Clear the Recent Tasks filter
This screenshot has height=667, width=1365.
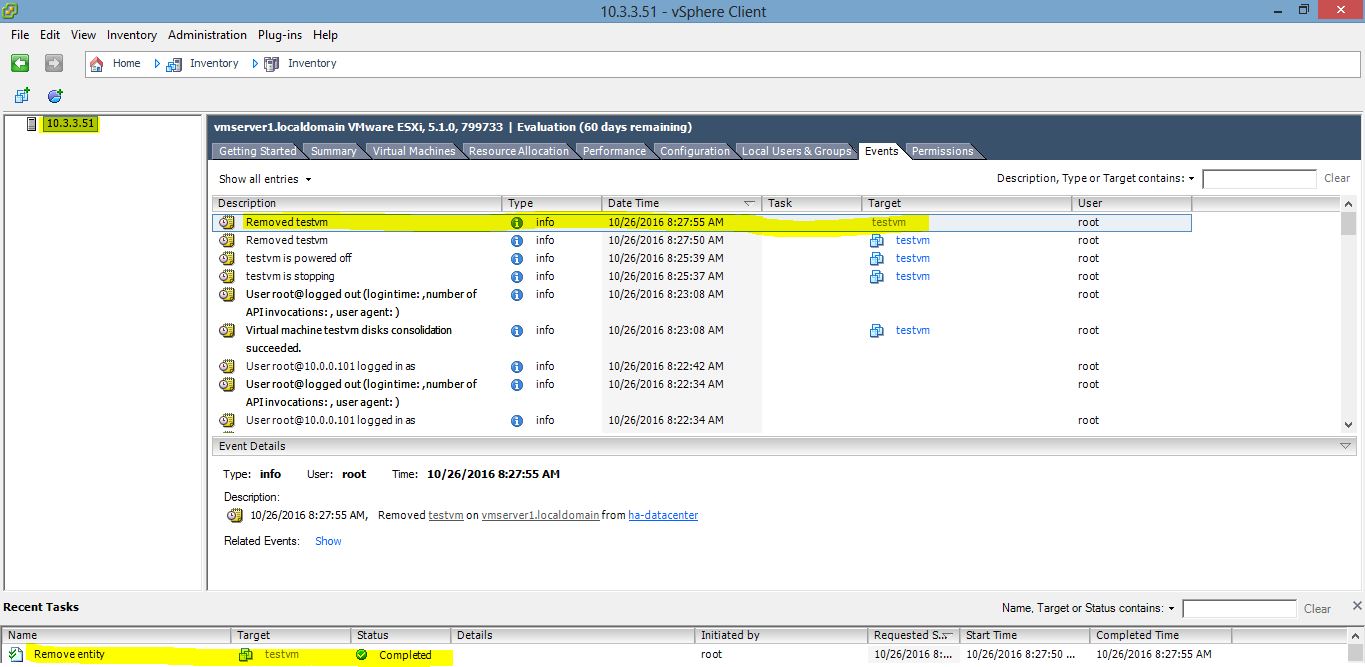1317,608
